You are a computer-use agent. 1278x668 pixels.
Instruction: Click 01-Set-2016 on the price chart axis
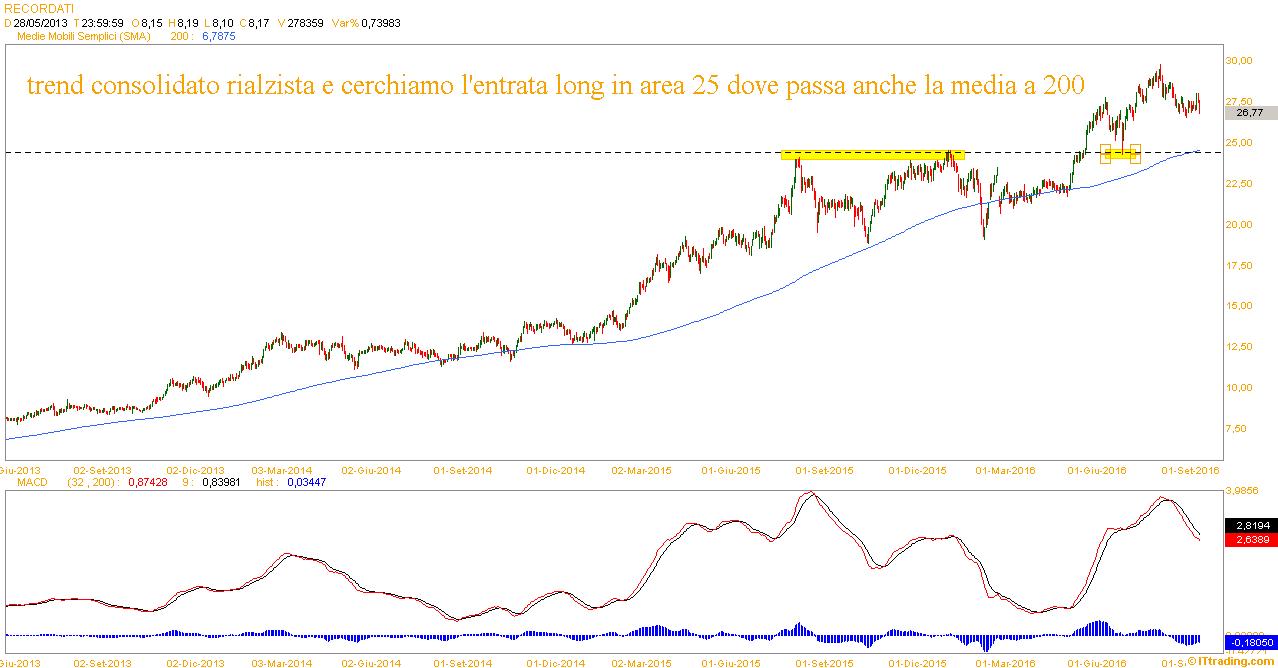tap(1190, 469)
